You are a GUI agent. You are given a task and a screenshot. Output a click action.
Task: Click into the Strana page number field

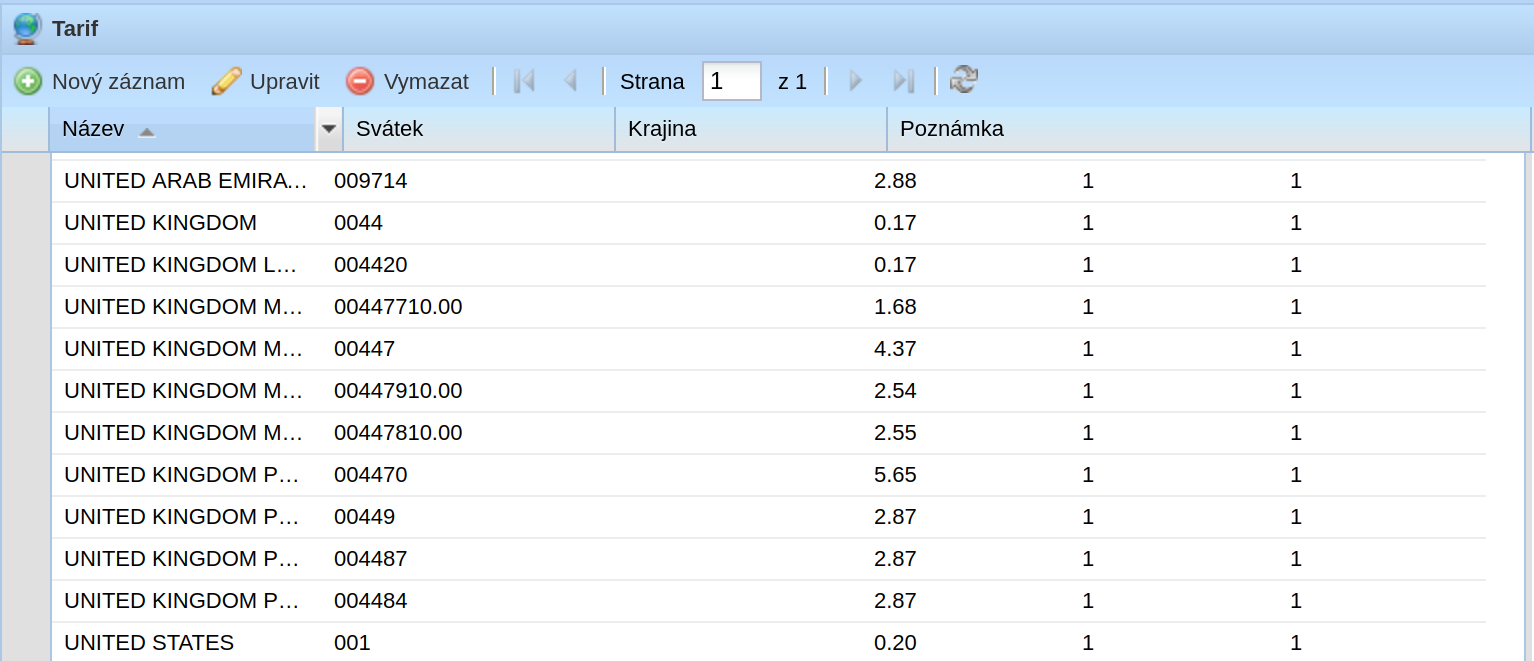(x=732, y=81)
